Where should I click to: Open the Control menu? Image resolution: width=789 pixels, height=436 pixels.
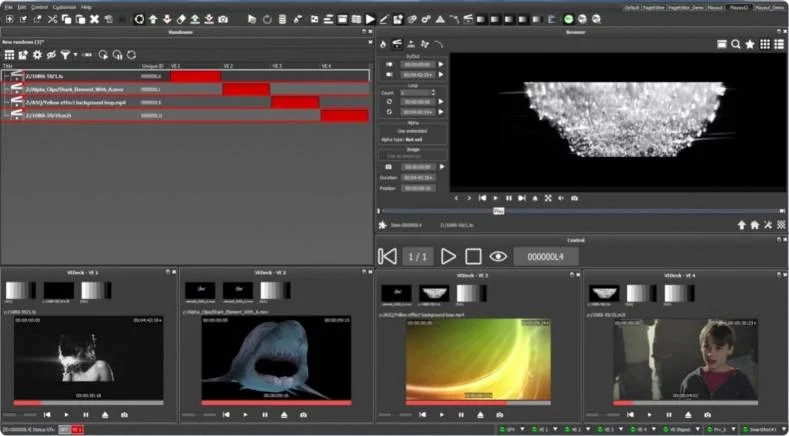39,8
